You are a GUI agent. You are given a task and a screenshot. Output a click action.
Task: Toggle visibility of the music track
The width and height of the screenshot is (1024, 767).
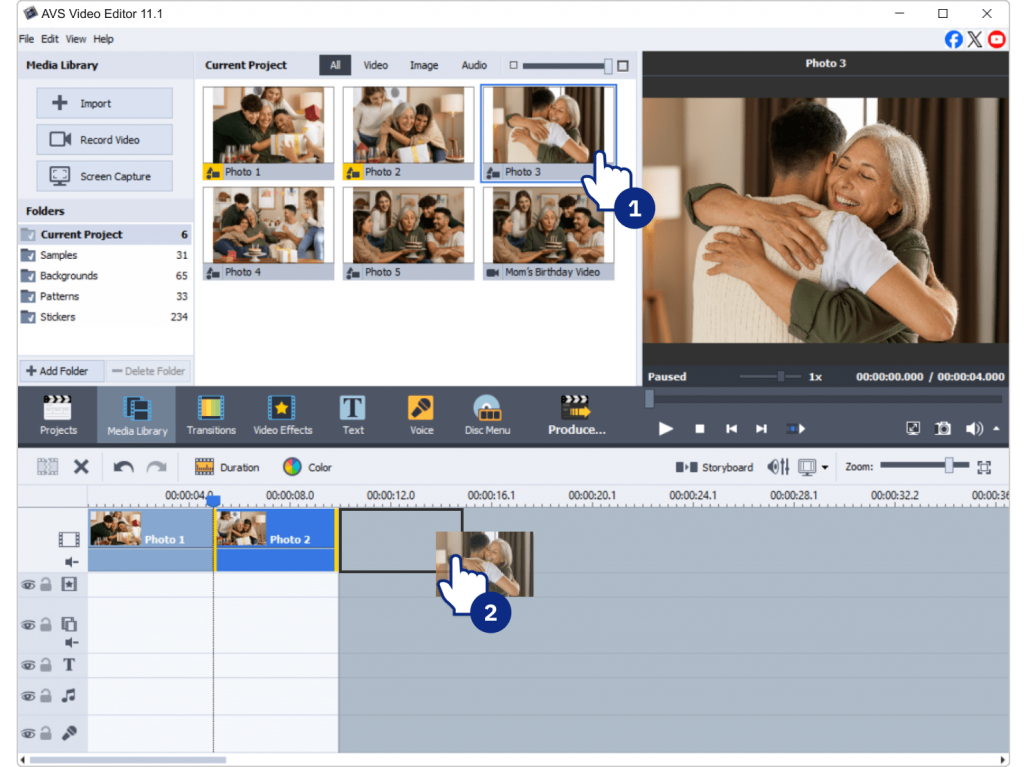[28, 696]
